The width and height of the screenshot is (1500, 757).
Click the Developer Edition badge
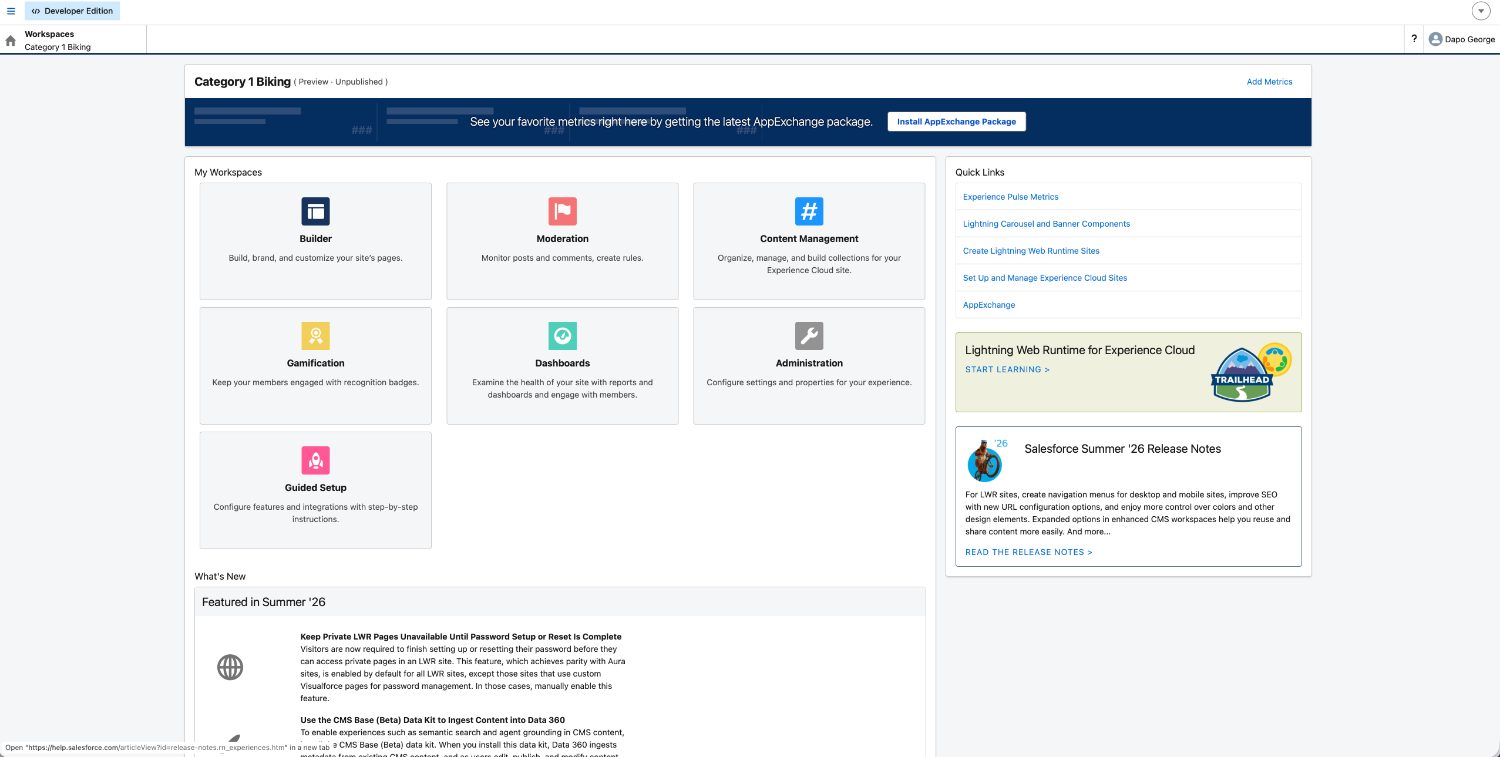coord(72,11)
